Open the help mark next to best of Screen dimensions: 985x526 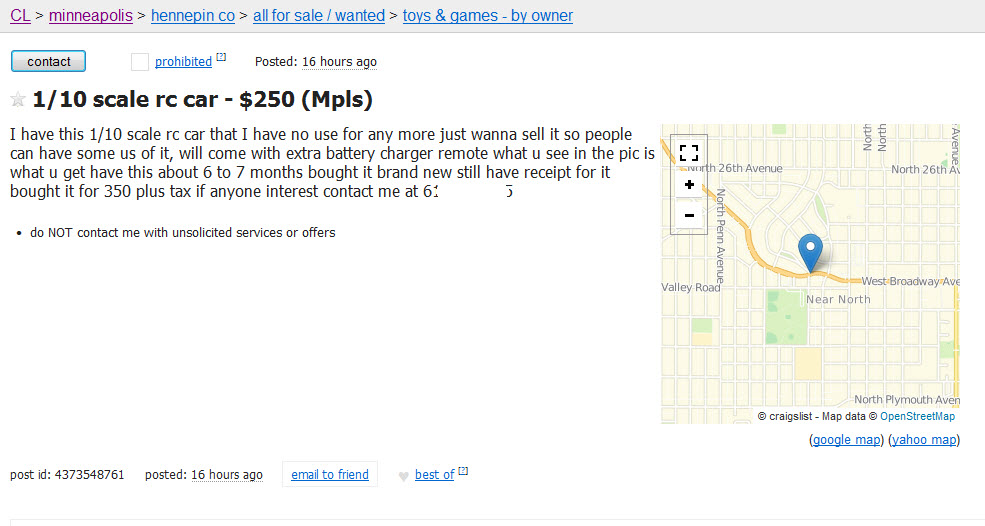click(463, 470)
